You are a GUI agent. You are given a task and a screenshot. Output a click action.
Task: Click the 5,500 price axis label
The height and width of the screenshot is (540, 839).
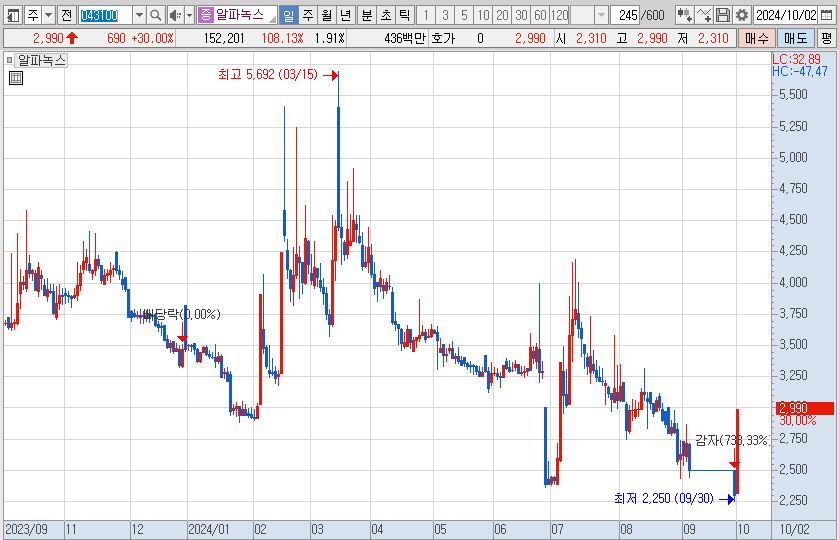coord(793,95)
